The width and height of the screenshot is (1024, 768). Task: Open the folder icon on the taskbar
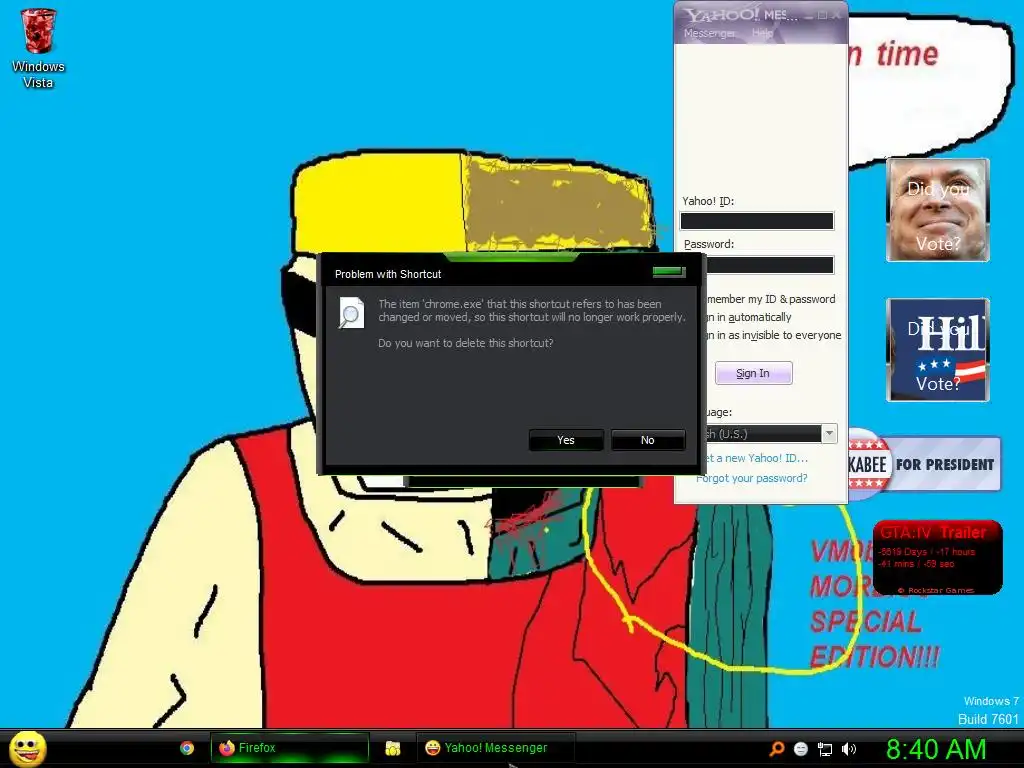click(x=392, y=748)
